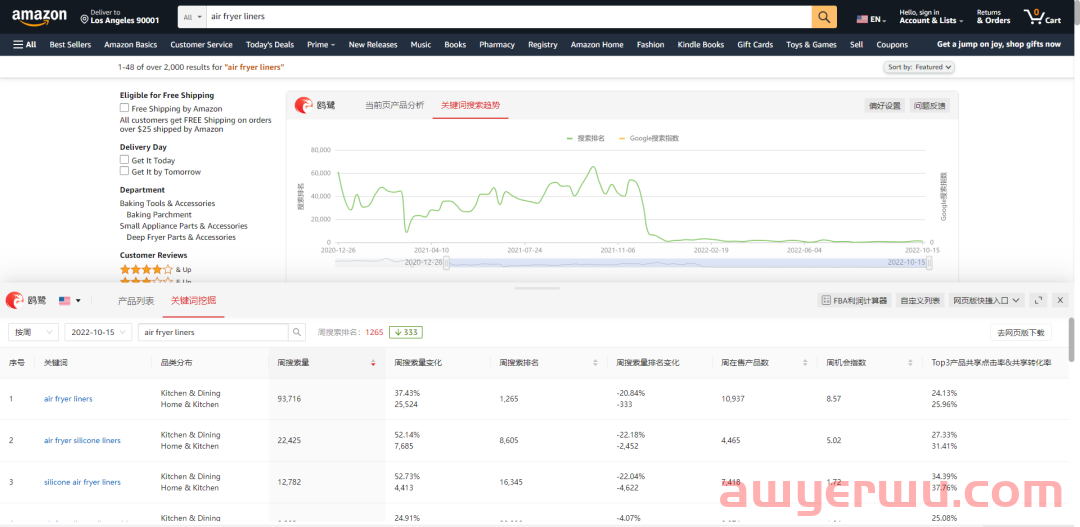Sort by weekly search rank column arrows
This screenshot has height=527, width=1080.
(595, 362)
